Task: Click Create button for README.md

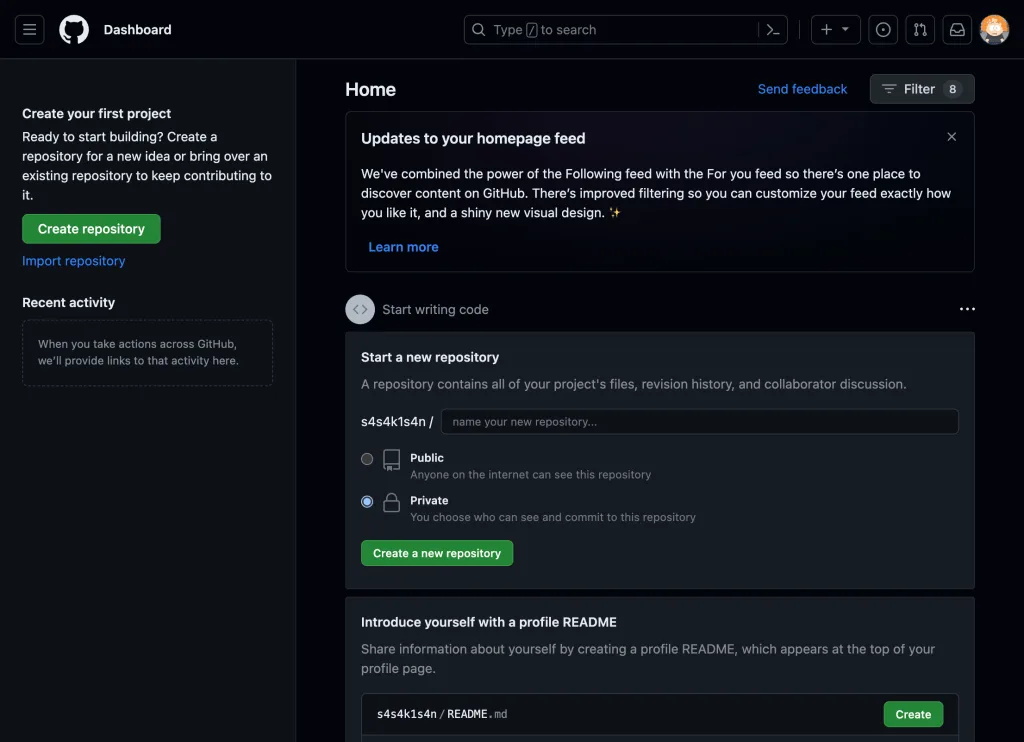Action: tap(913, 714)
